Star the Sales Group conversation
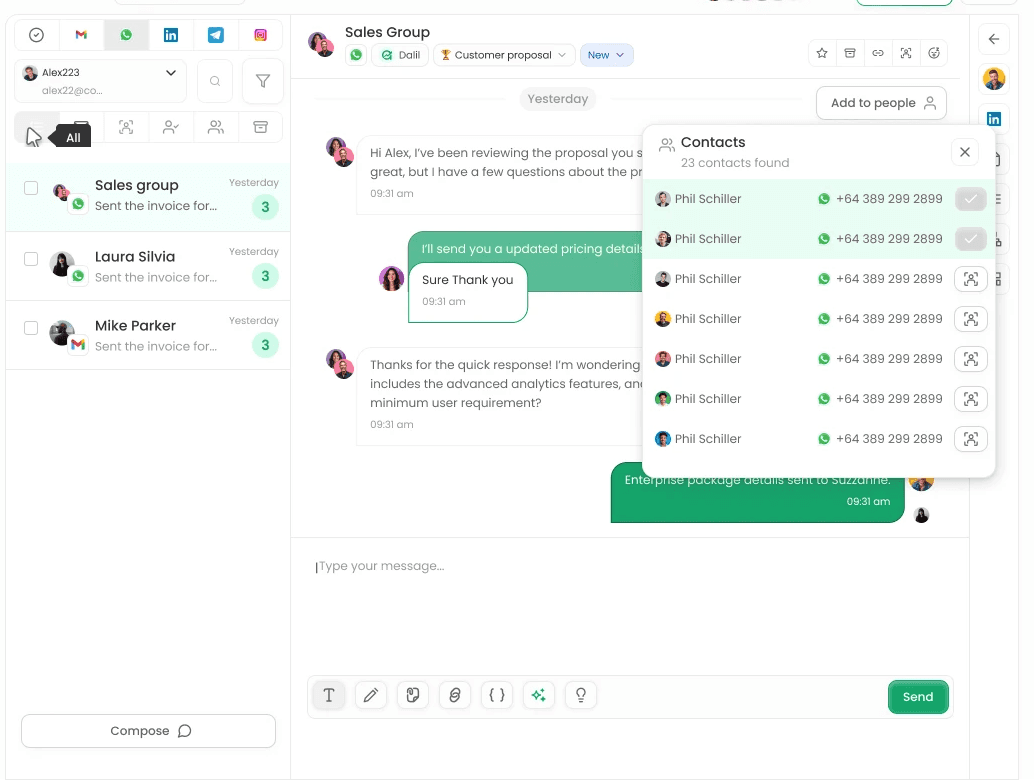This screenshot has height=780, width=1034. tap(821, 54)
